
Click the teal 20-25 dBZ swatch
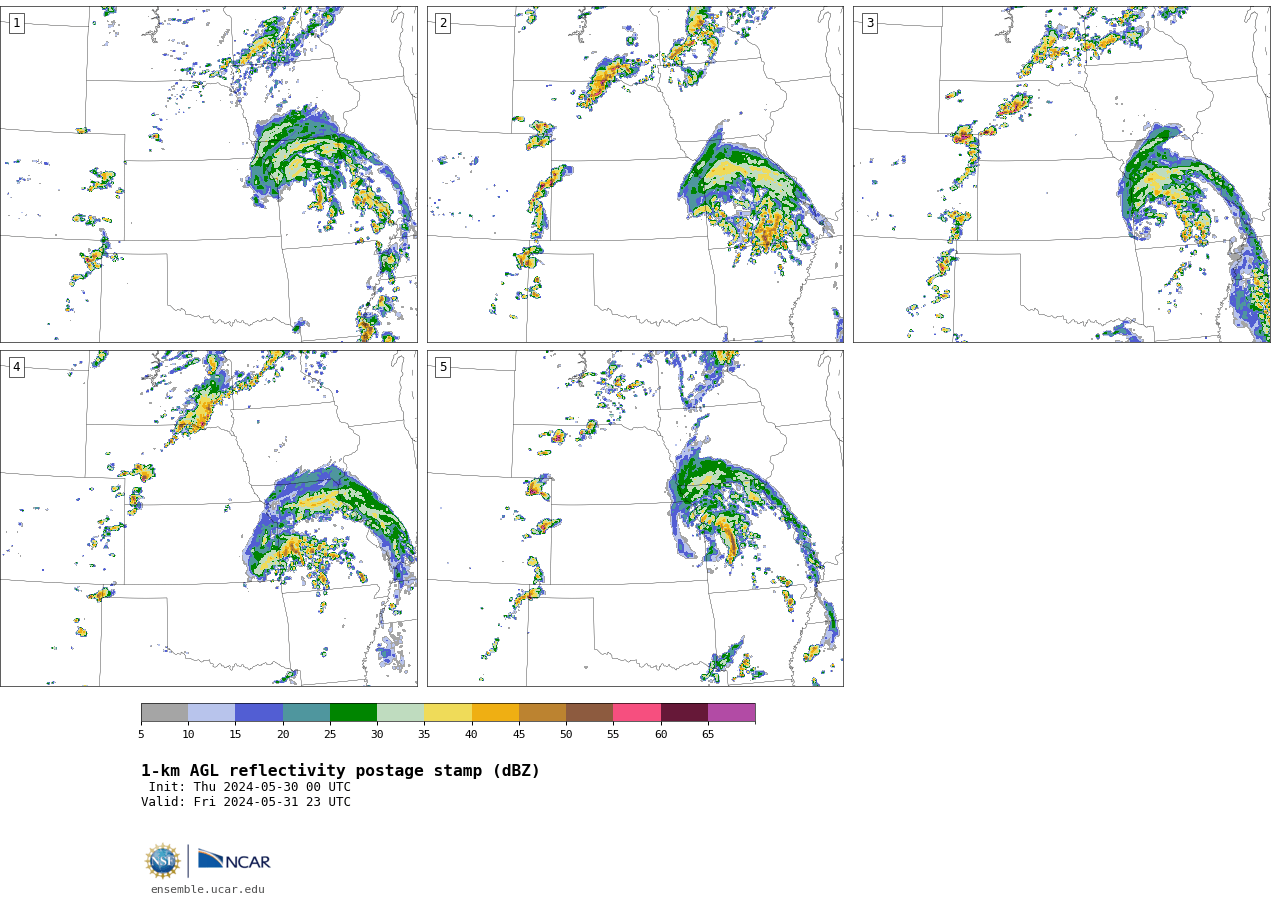pyautogui.click(x=306, y=713)
